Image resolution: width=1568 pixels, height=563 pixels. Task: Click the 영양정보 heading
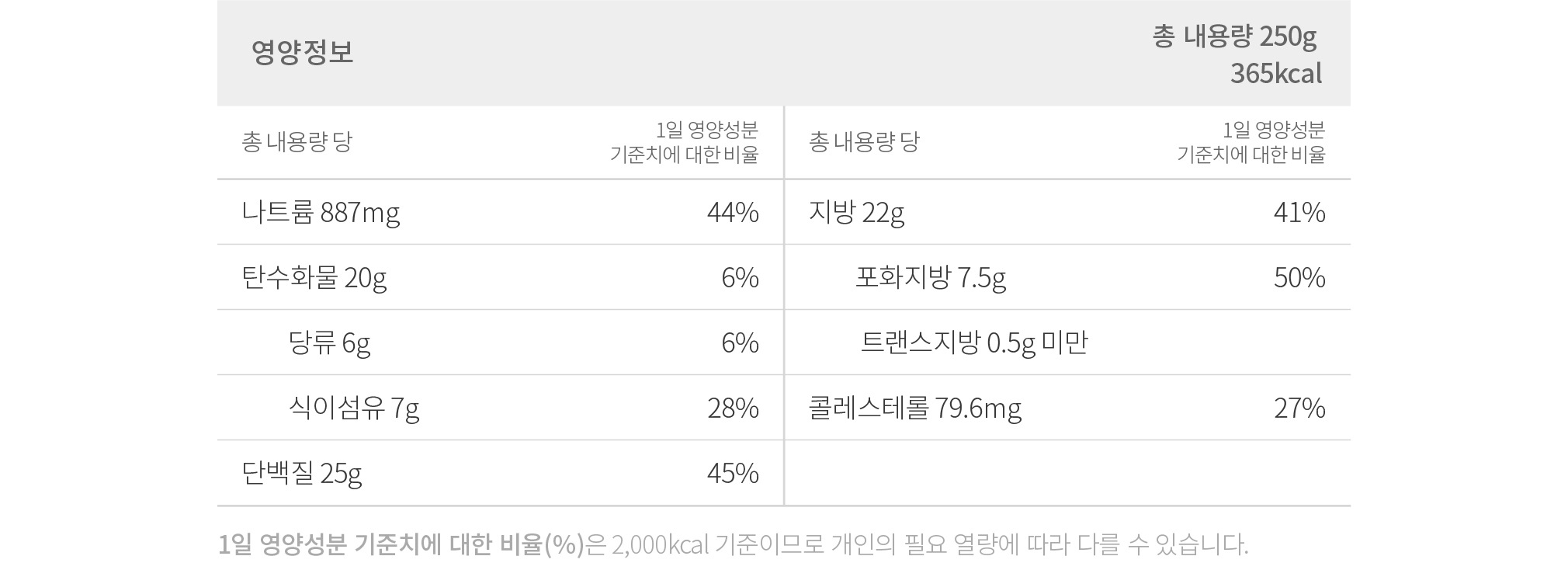302,52
